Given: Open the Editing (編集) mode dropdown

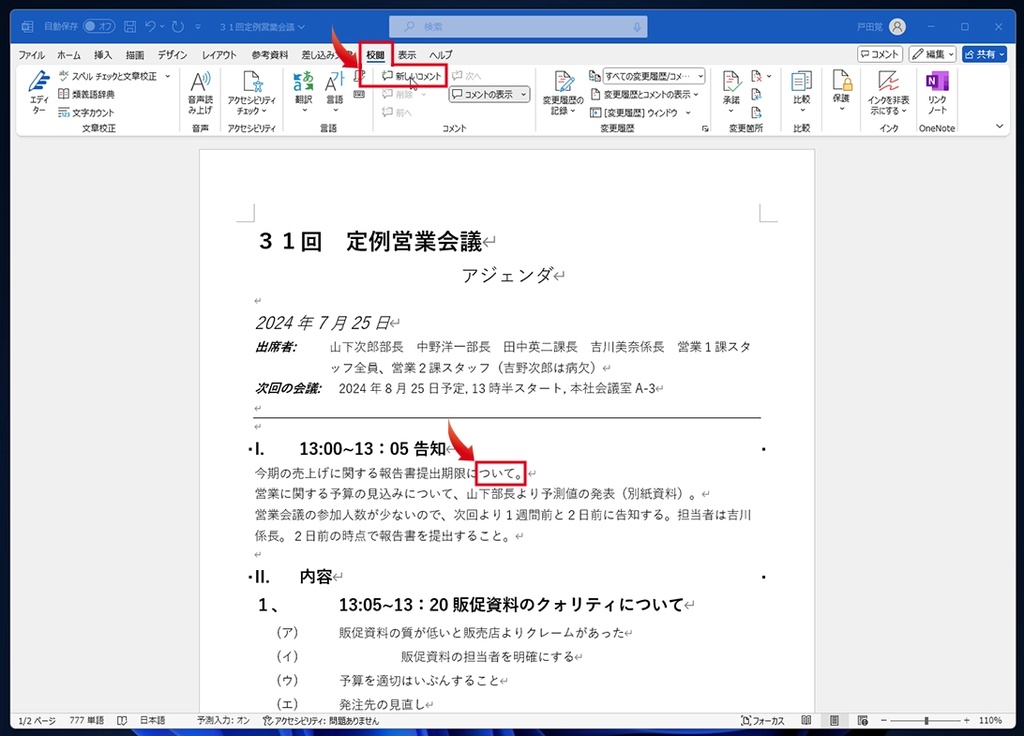Looking at the screenshot, I should (x=933, y=54).
